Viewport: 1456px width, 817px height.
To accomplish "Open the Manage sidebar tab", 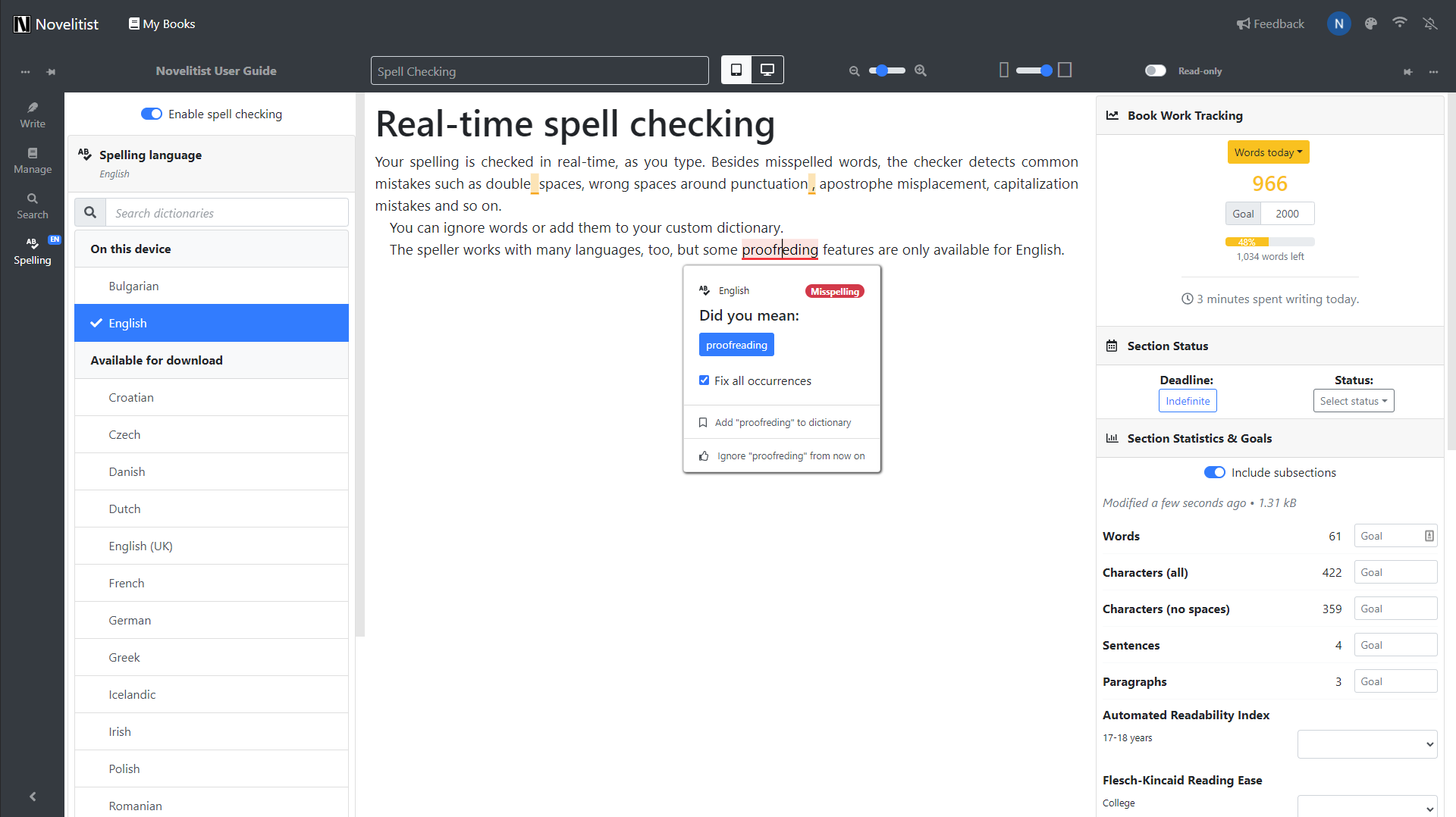I will (33, 161).
